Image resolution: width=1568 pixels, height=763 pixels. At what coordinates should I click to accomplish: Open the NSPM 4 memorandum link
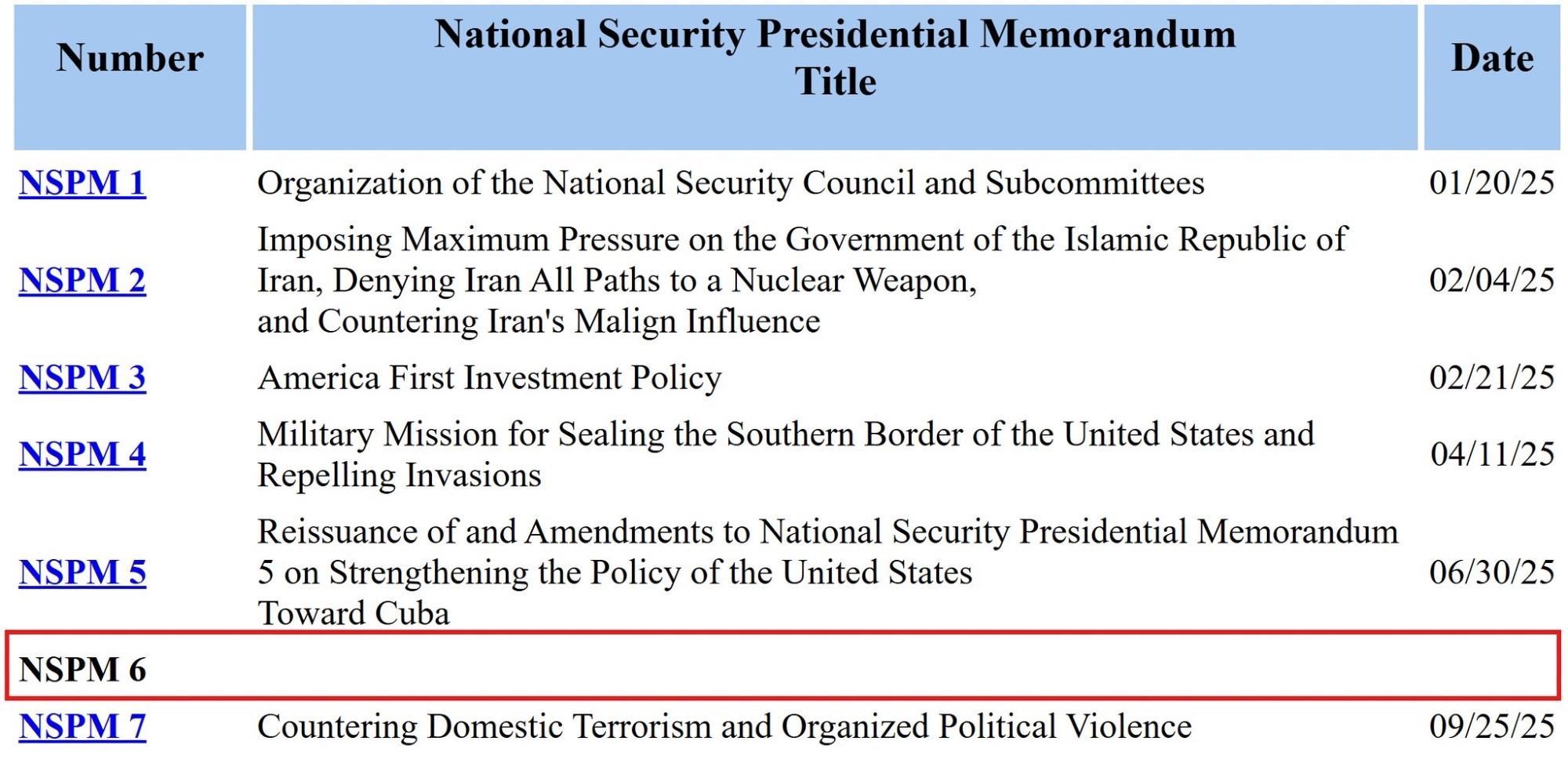[x=82, y=455]
